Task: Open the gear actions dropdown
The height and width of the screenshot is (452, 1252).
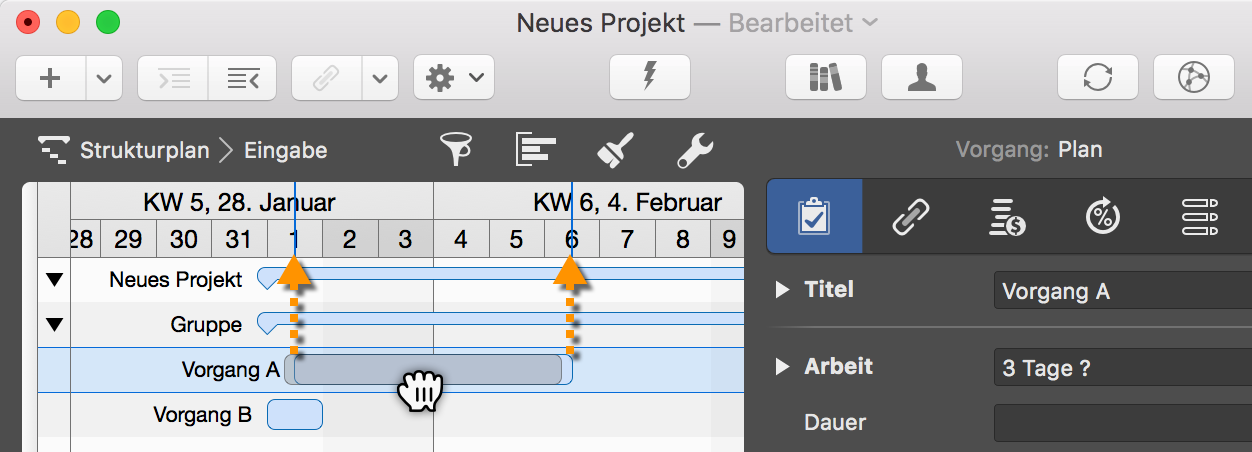Action: point(453,77)
